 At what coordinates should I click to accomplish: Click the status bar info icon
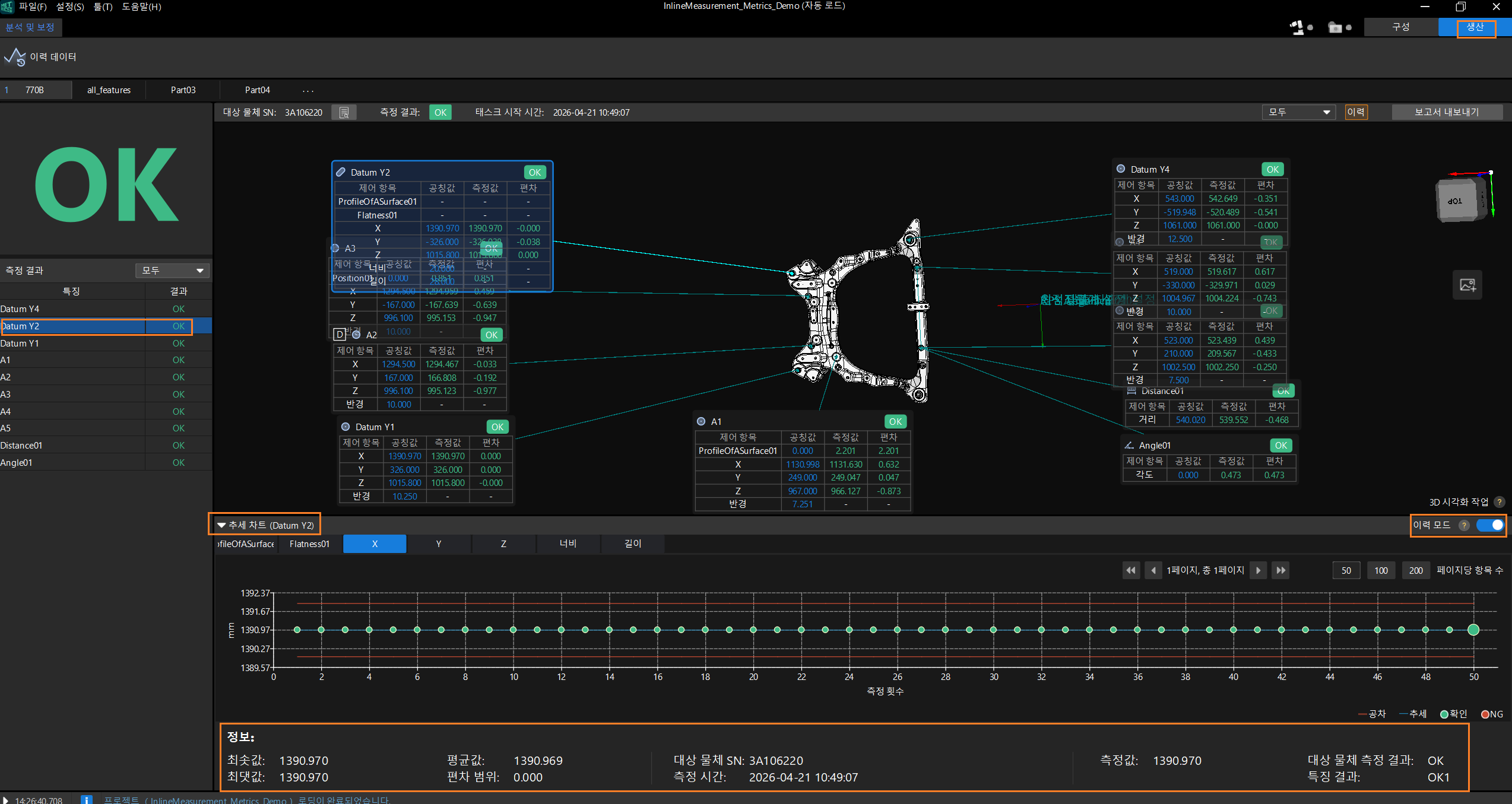(x=87, y=799)
